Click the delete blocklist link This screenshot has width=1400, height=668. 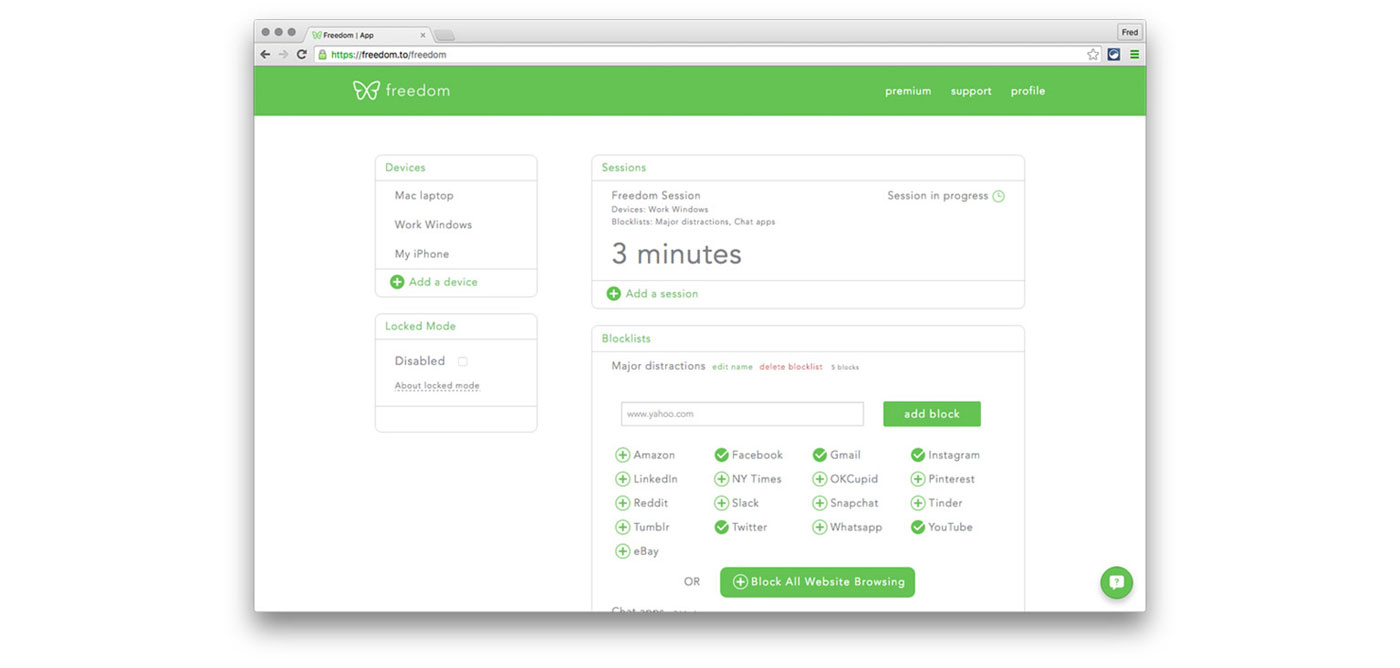(789, 367)
